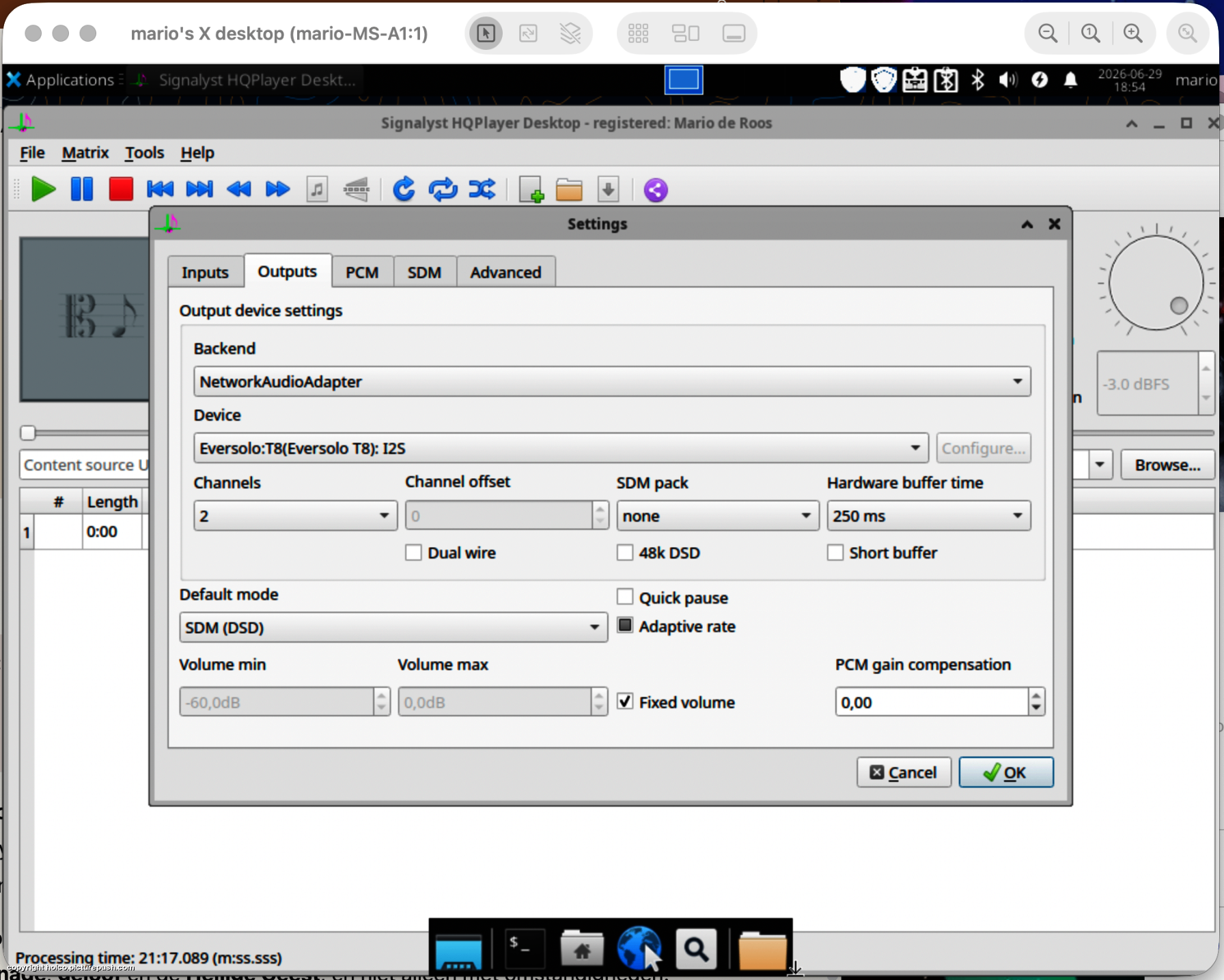Viewport: 1224px width, 980px height.
Task: Click Cancel in Settings dialog
Action: coord(904,772)
